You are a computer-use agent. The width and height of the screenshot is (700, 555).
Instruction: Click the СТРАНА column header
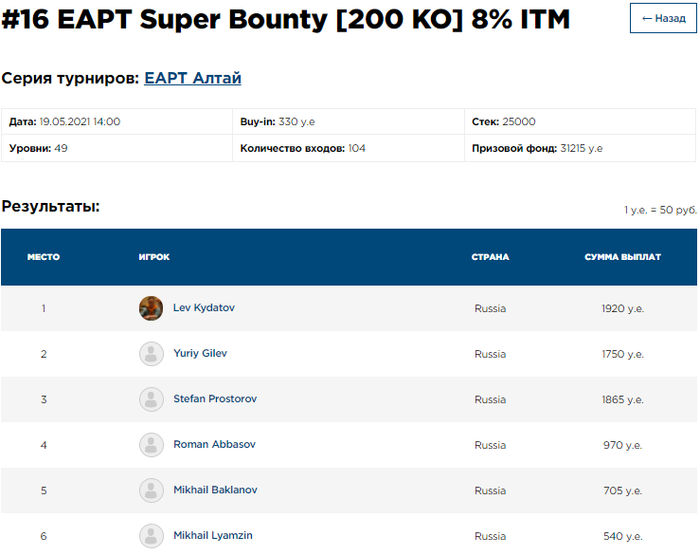(x=490, y=257)
